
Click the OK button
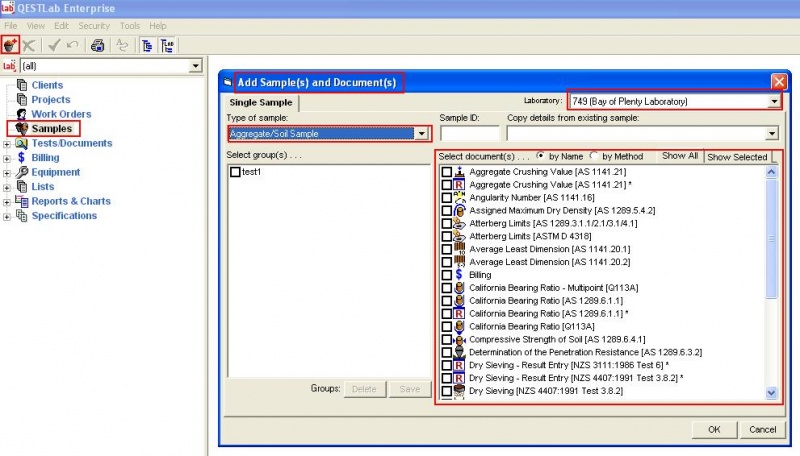(x=714, y=429)
